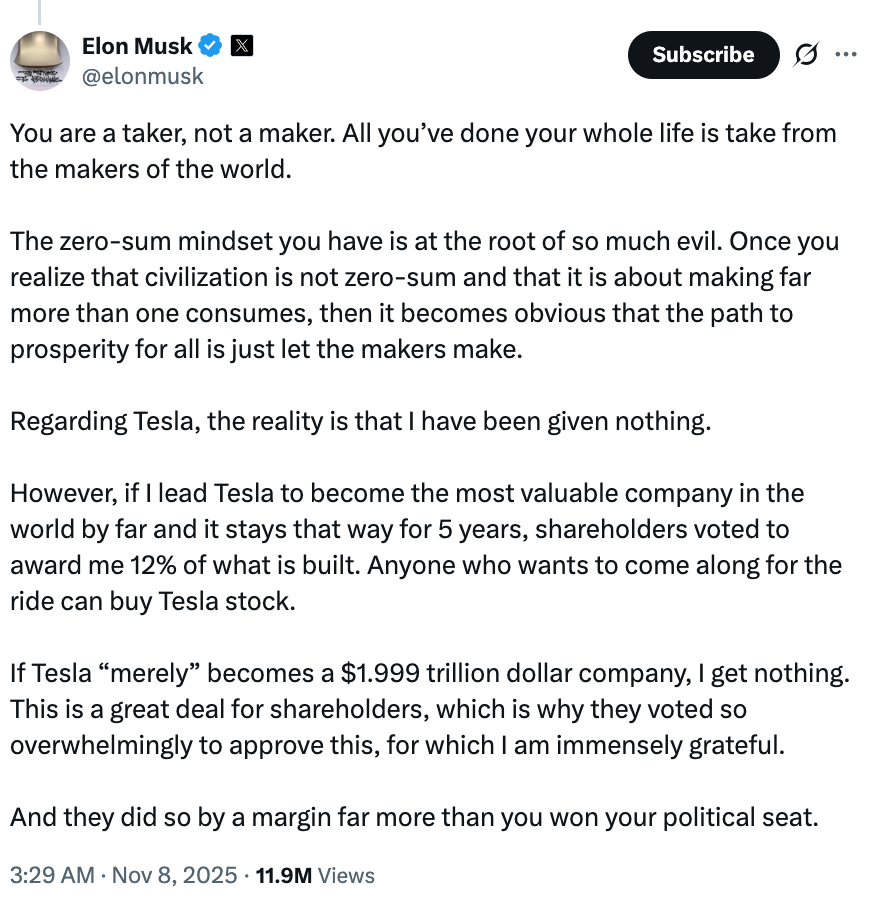Image resolution: width=882 pixels, height=910 pixels.
Task: Click the 11.9M Views counter
Action: coord(315,876)
